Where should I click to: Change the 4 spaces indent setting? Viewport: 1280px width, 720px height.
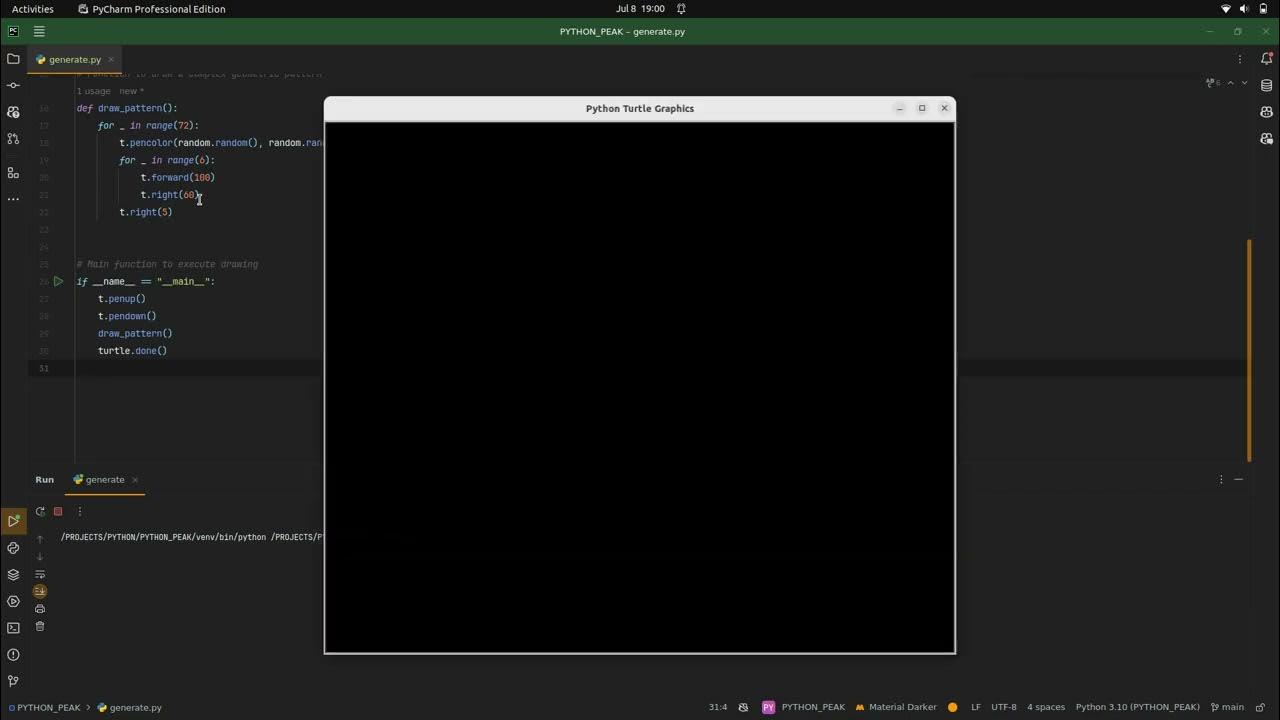(1046, 707)
